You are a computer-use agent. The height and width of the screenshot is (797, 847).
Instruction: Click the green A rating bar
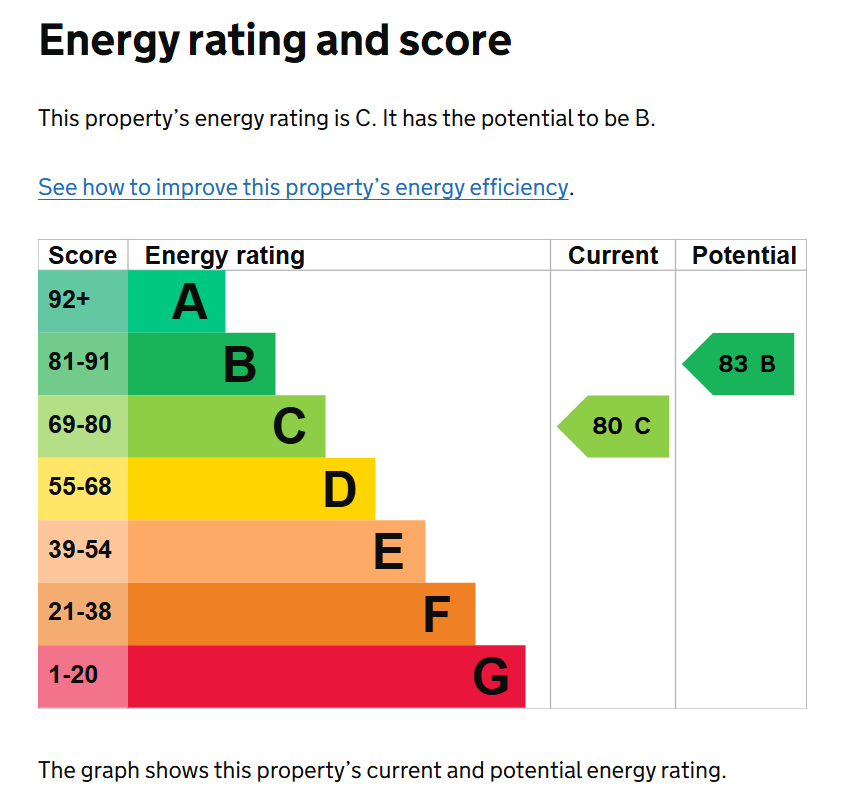[x=177, y=301]
